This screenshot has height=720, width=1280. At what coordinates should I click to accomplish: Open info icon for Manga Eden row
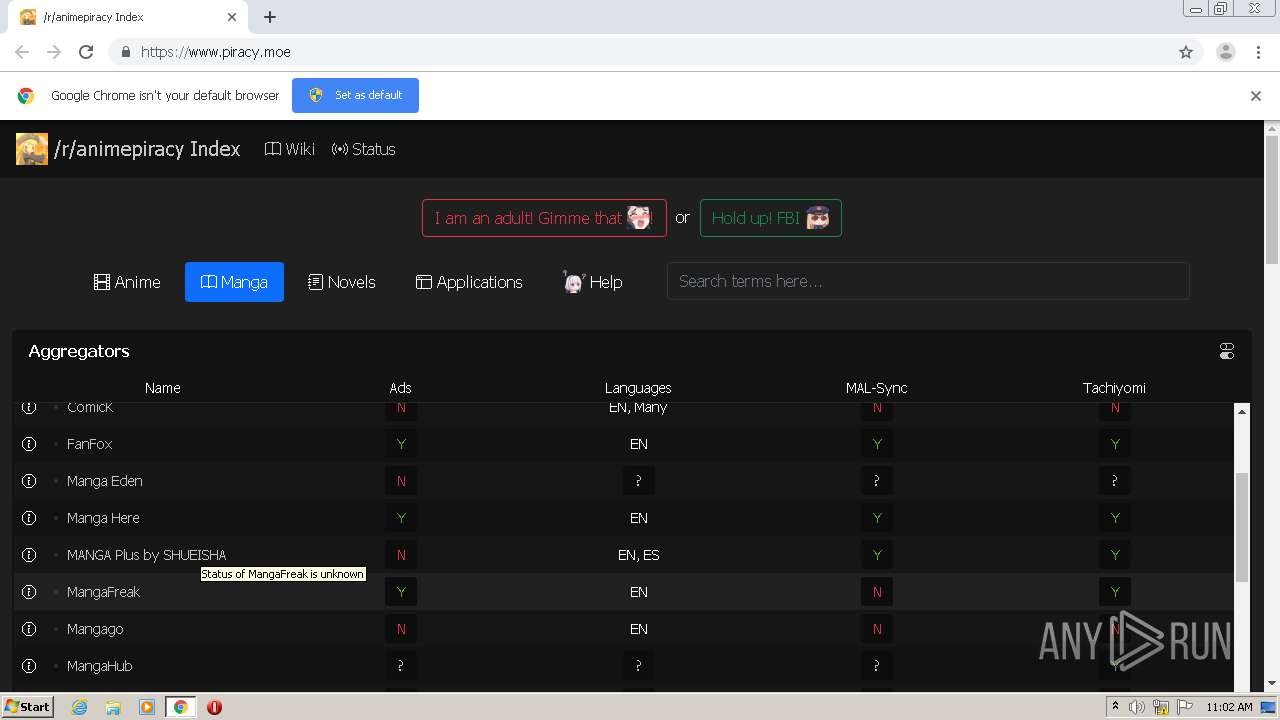tap(29, 481)
